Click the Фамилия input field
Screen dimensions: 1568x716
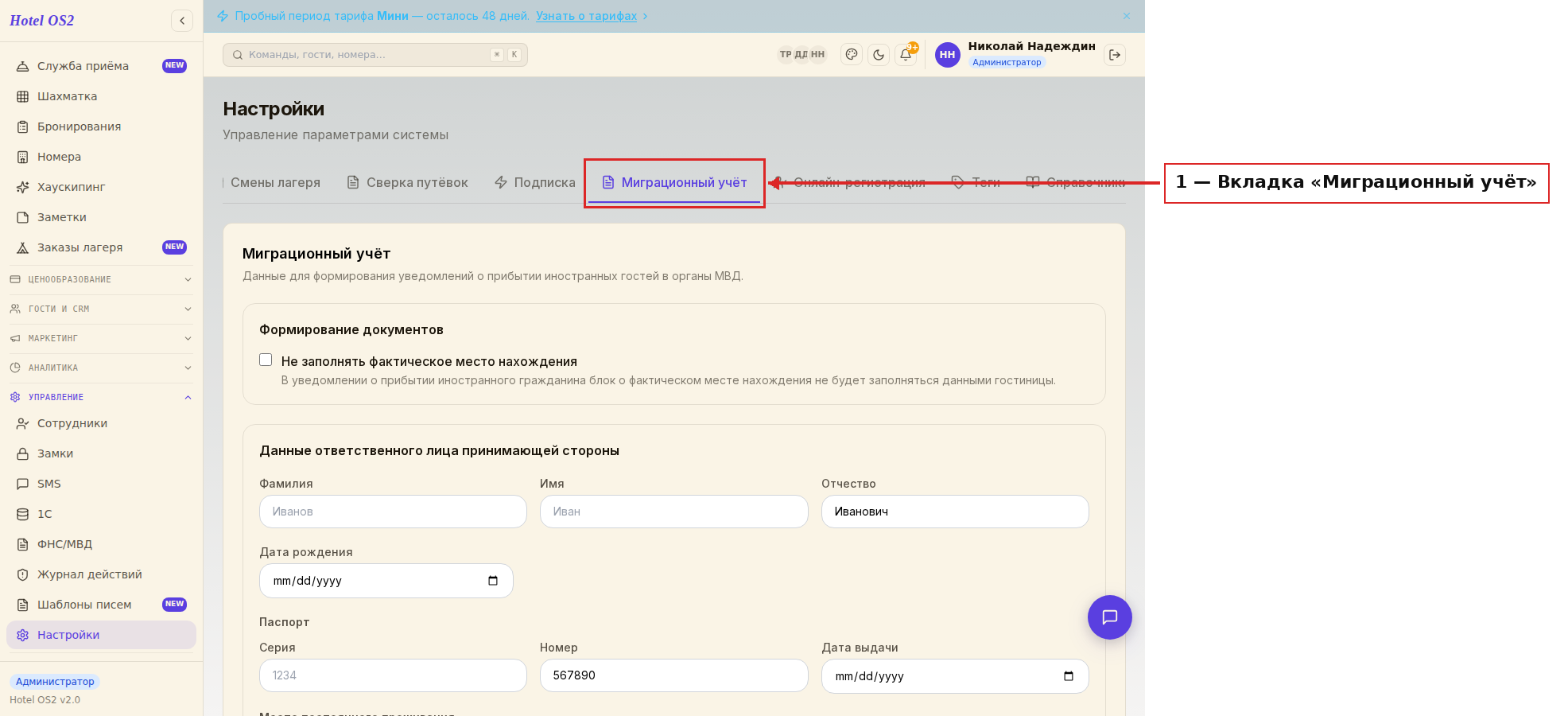point(393,512)
